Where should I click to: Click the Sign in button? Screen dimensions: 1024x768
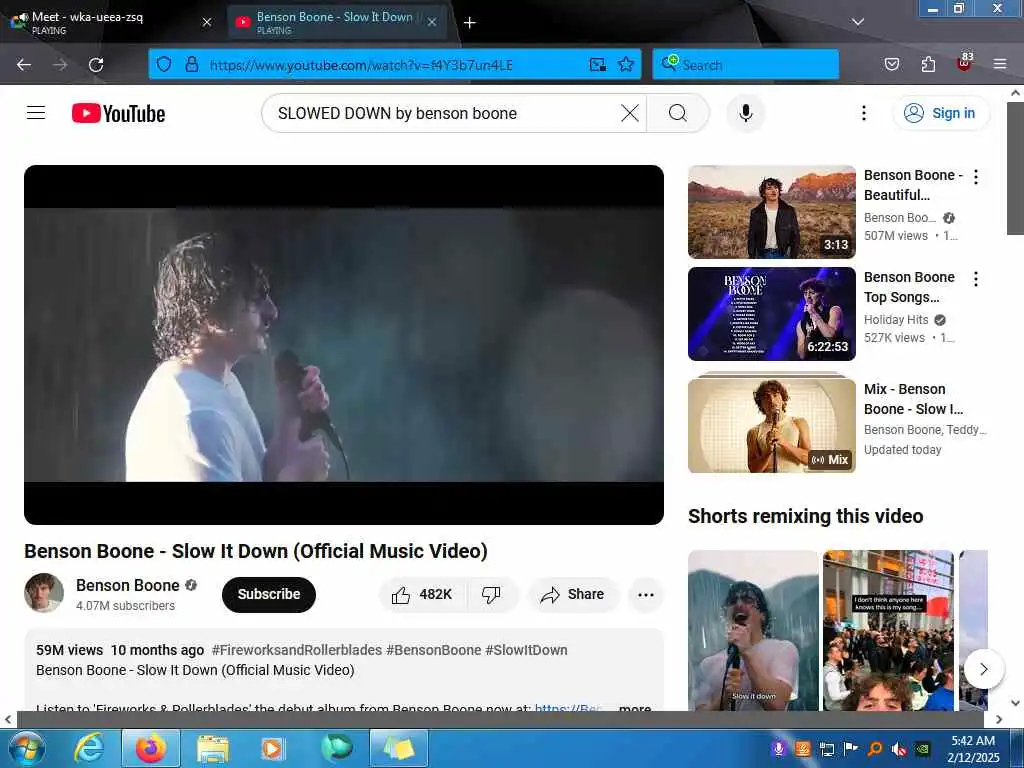click(x=941, y=113)
